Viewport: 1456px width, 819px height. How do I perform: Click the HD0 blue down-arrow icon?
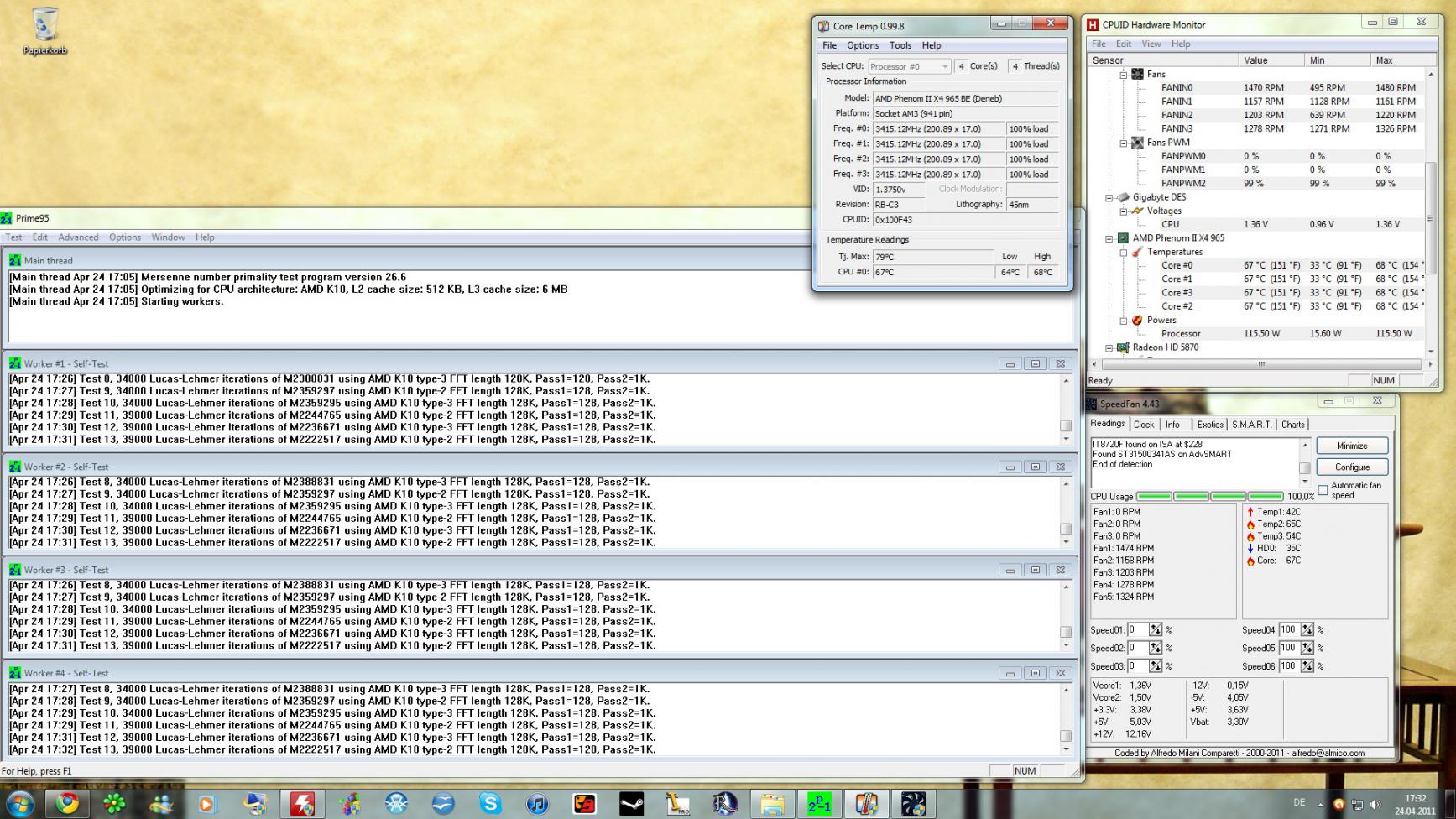1250,548
